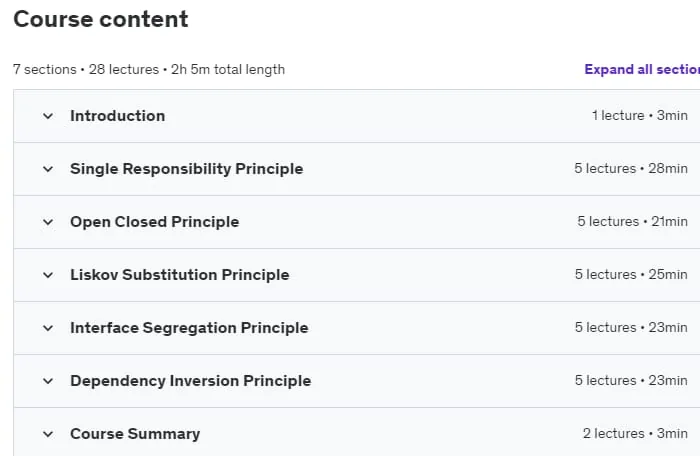Click the '5 lectures • 21min' label
The image size is (700, 456).
coord(632,222)
